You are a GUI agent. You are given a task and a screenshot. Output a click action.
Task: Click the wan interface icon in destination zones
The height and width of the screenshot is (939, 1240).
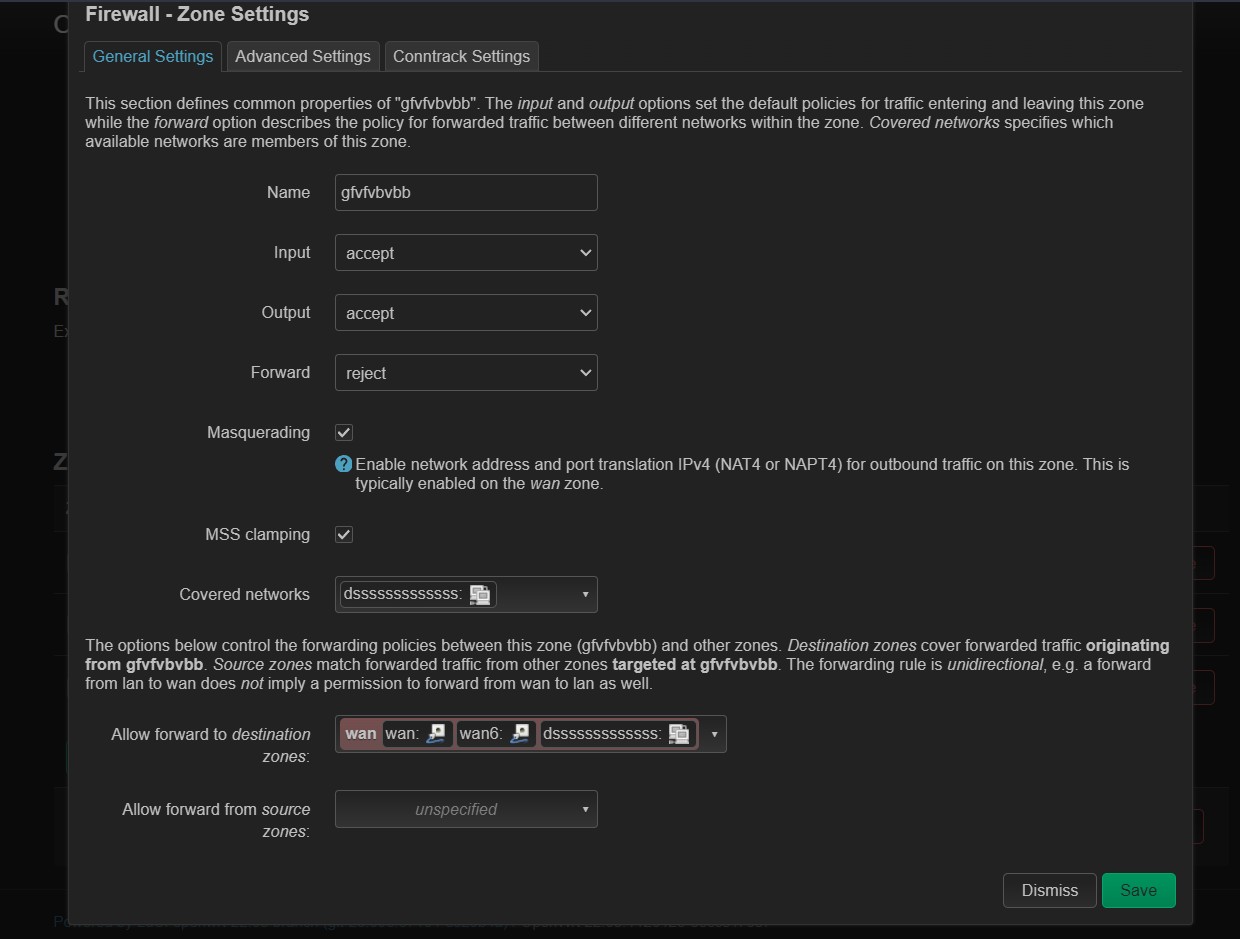pyautogui.click(x=434, y=733)
